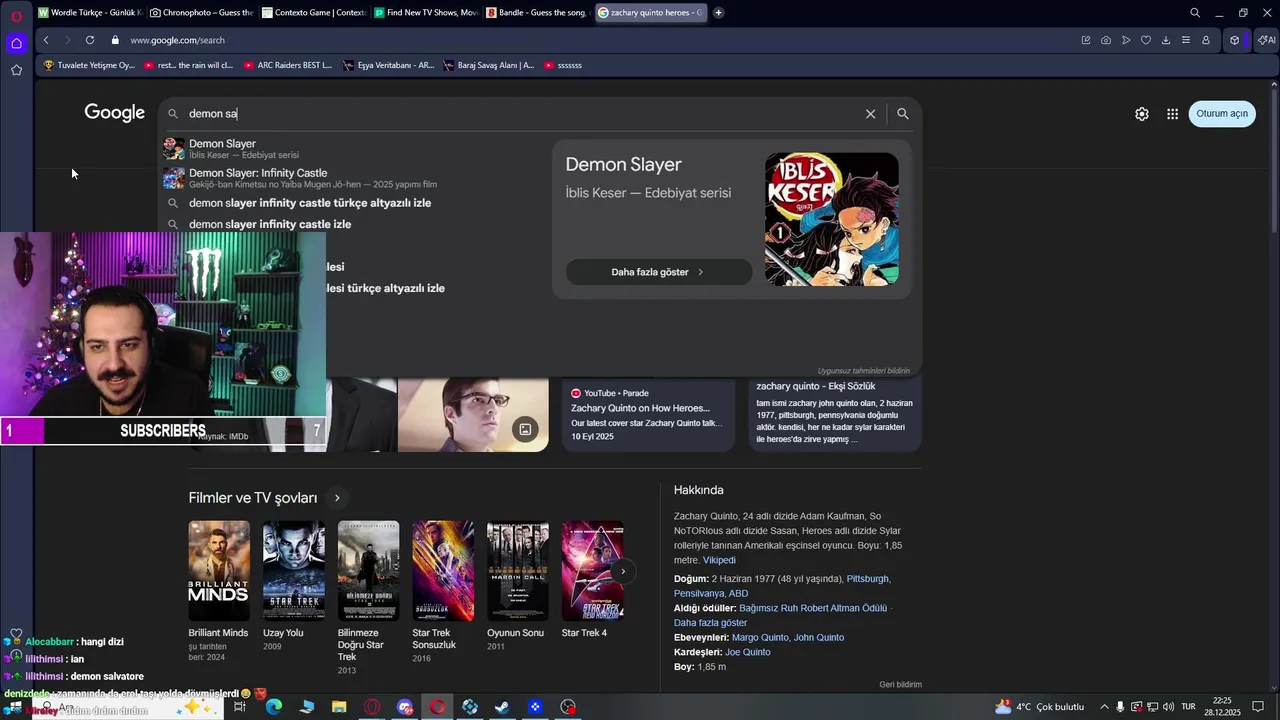Screen dimensions: 1280x720
Task: Open the Star Trek Sonsuzluk poster
Action: point(443,570)
